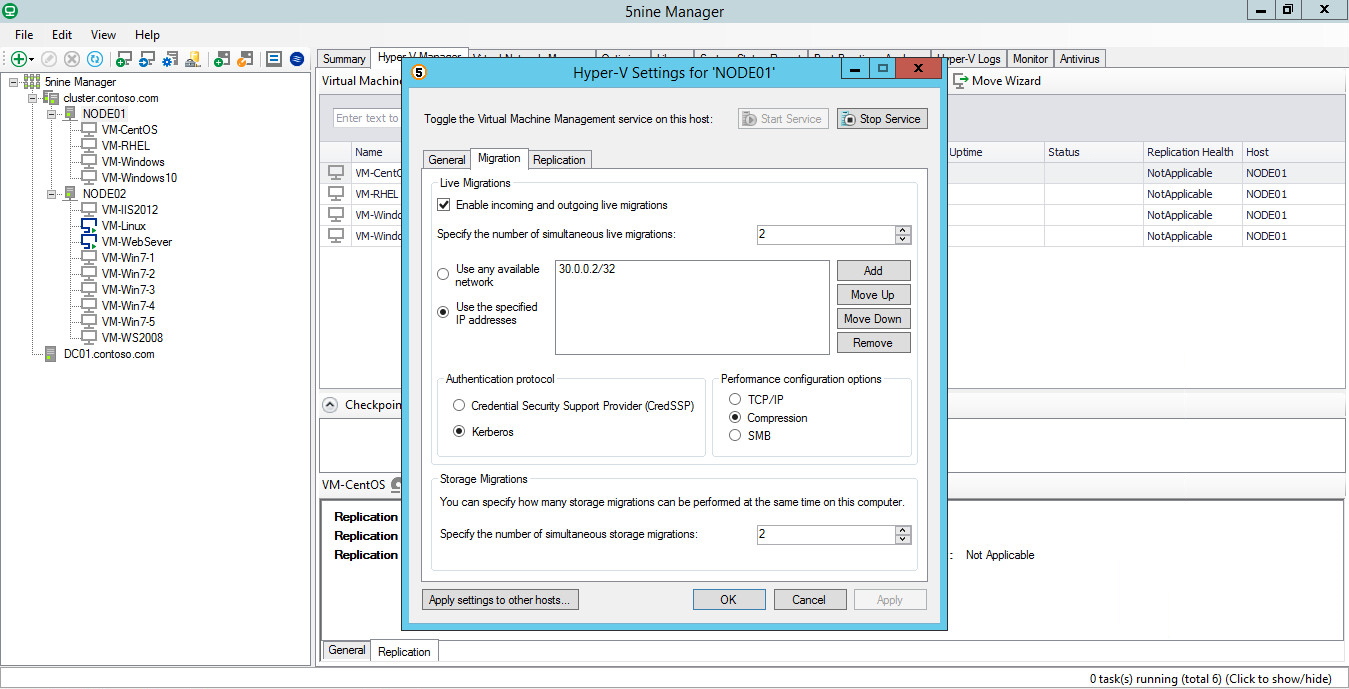The width and height of the screenshot is (1349, 689).
Task: Open the Edit menu
Action: click(62, 35)
